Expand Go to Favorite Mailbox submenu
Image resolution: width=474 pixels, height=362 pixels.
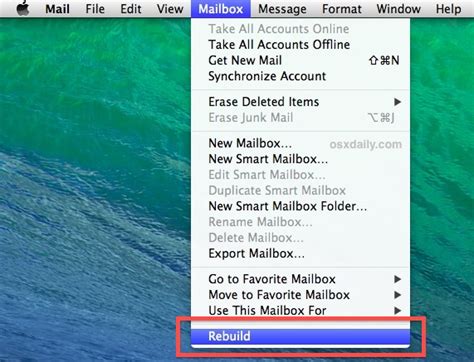tap(300, 279)
